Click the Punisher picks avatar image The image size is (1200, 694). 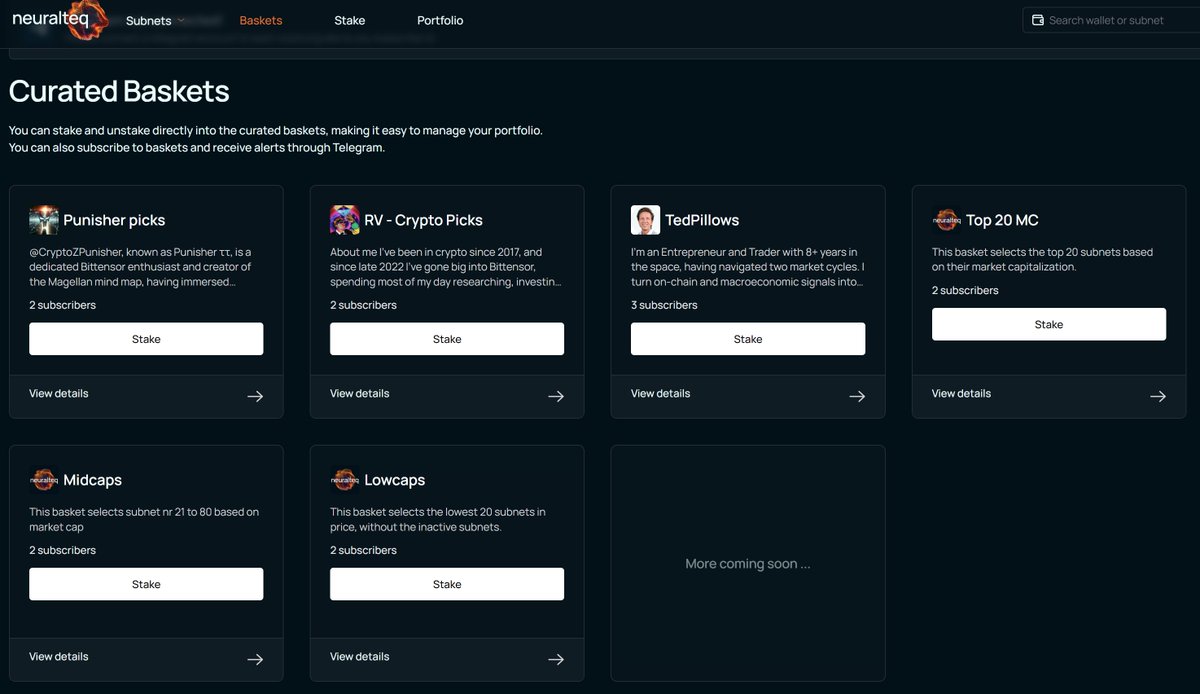tap(44, 220)
